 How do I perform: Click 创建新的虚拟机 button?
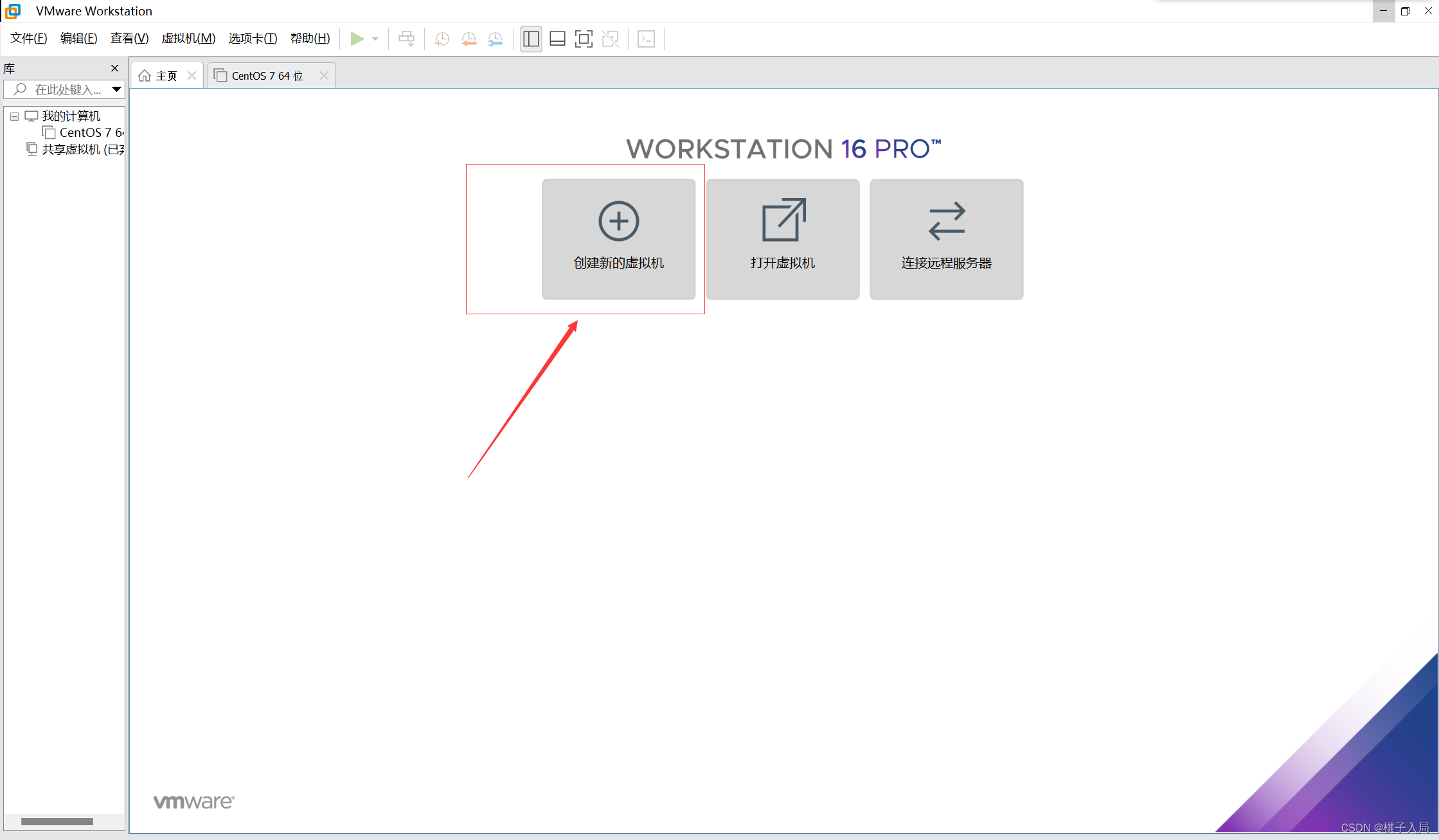coord(618,239)
